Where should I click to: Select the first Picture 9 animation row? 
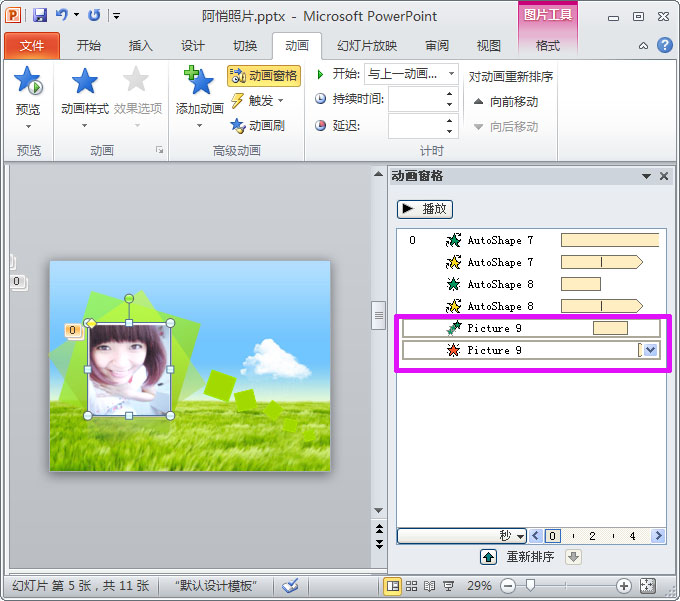(x=531, y=328)
